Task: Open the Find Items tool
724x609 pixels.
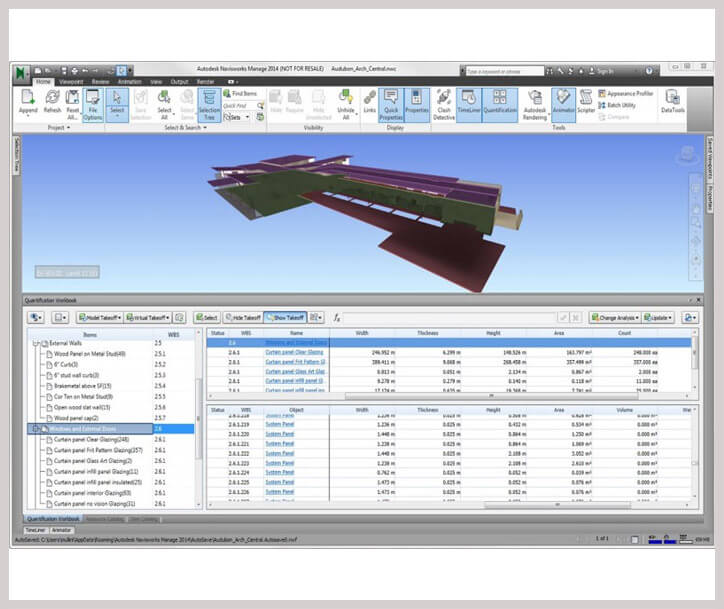Action: [x=240, y=93]
